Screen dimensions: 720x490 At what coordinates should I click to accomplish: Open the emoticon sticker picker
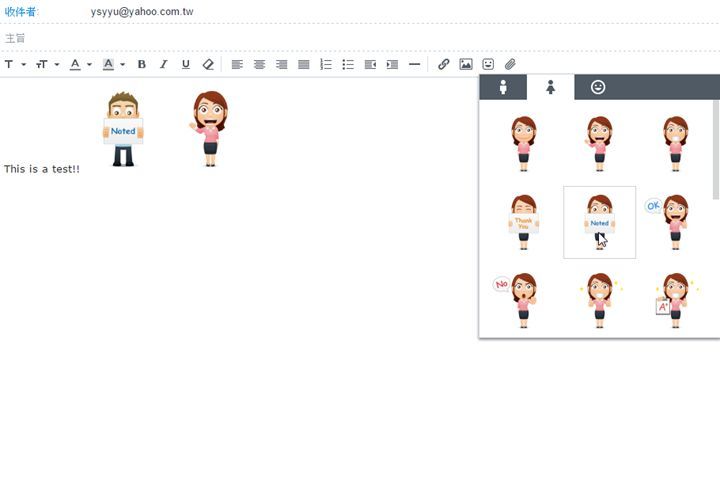[488, 64]
